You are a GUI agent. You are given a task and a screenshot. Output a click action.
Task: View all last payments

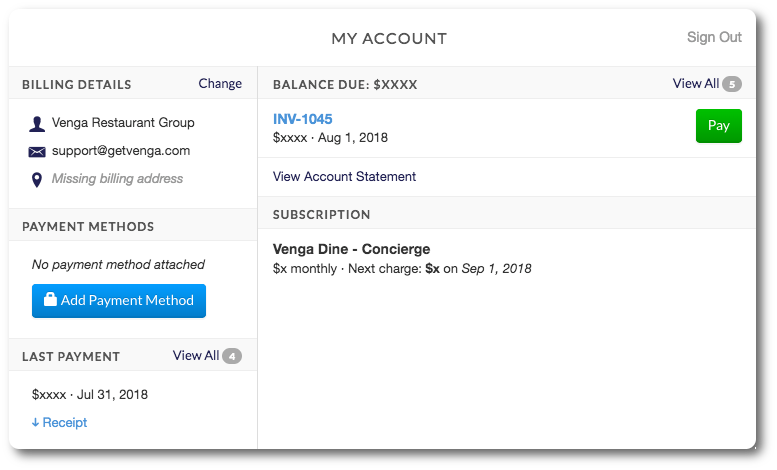point(196,355)
